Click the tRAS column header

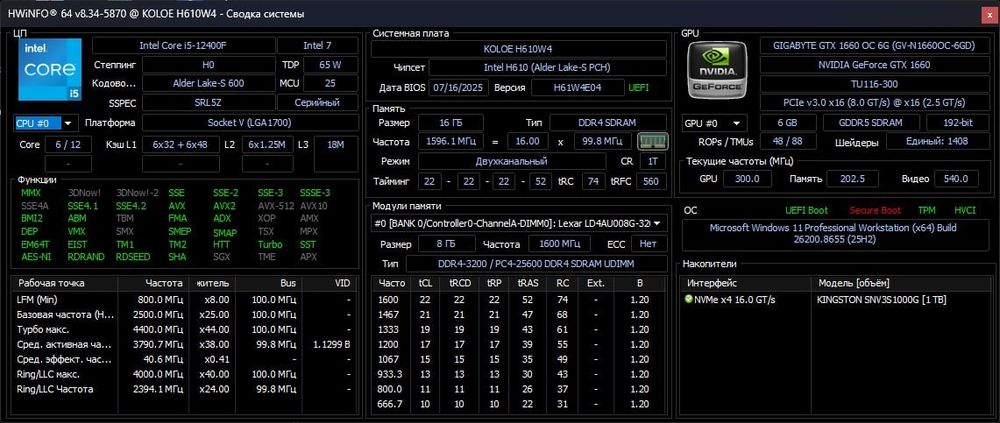(527, 283)
